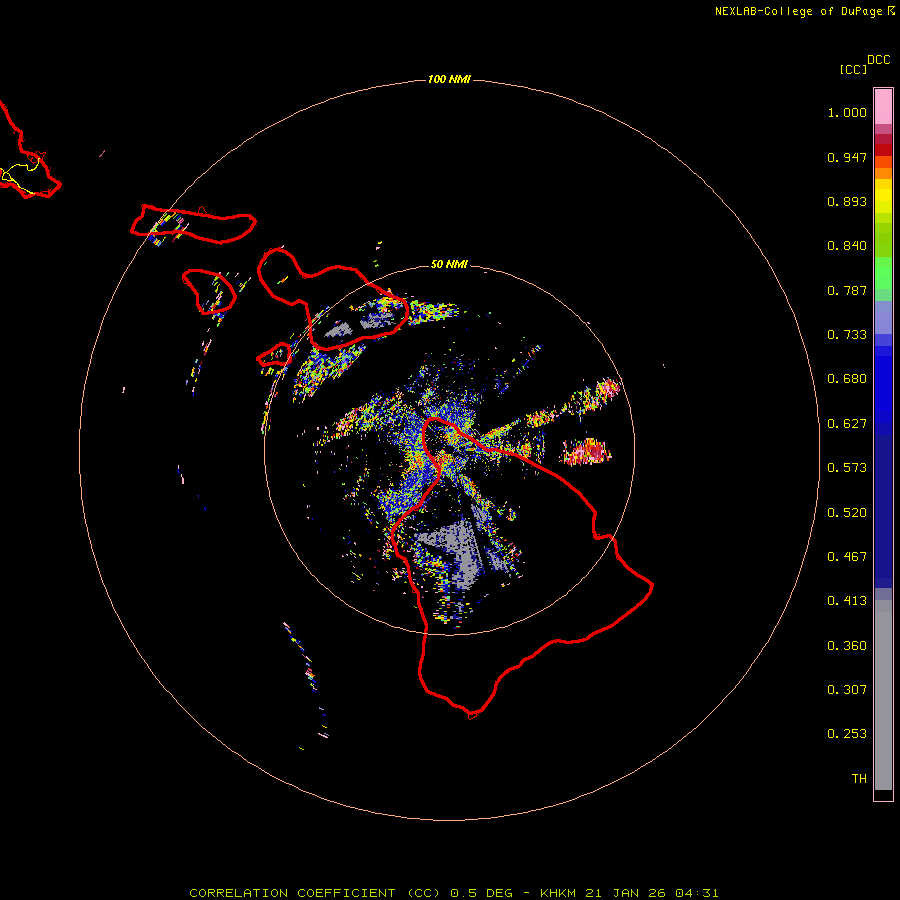900x900 pixels.
Task: Click the 0.520 scale value
Action: pyautogui.click(x=847, y=513)
